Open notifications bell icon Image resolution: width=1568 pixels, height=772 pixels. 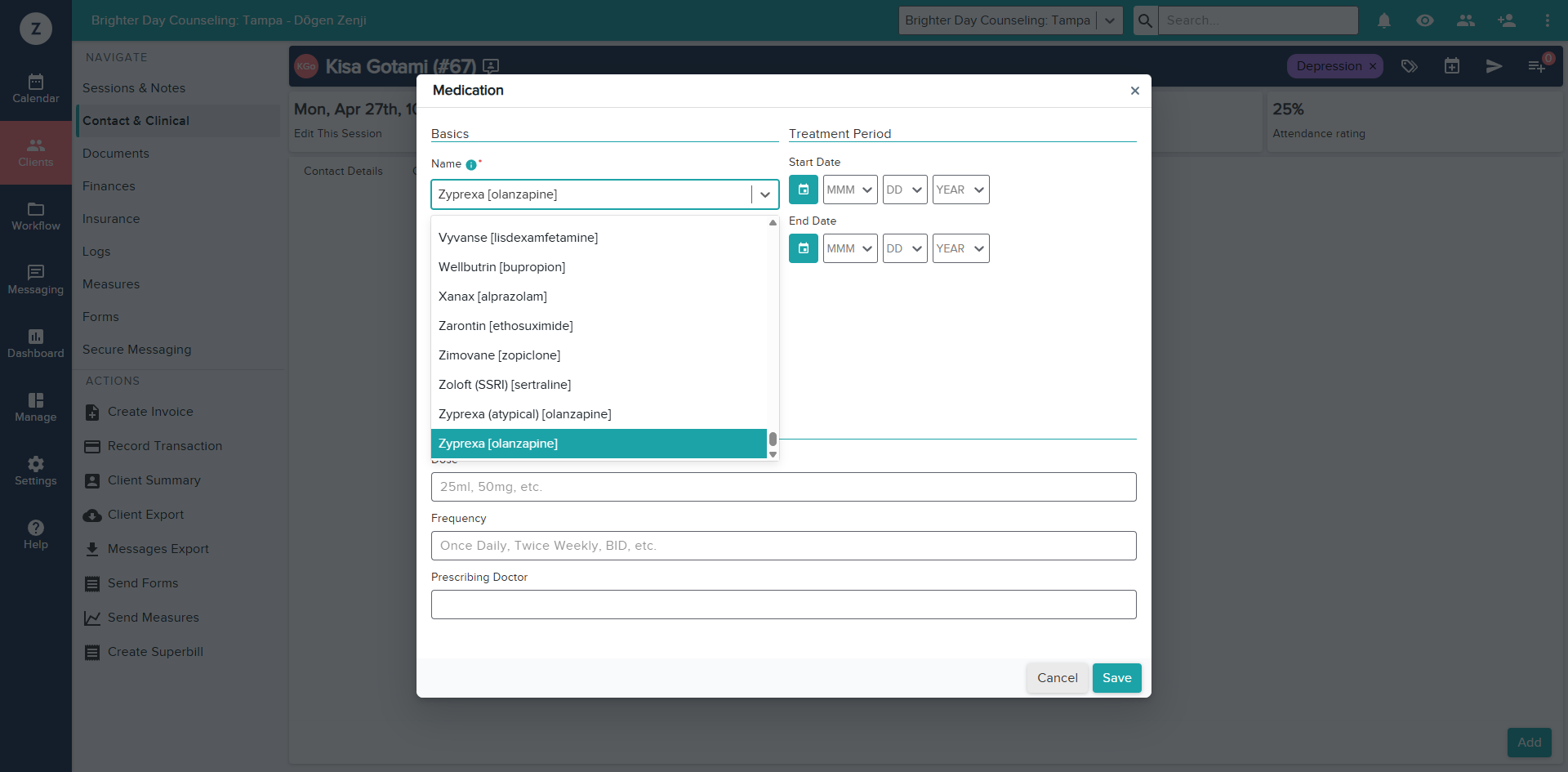1384,20
